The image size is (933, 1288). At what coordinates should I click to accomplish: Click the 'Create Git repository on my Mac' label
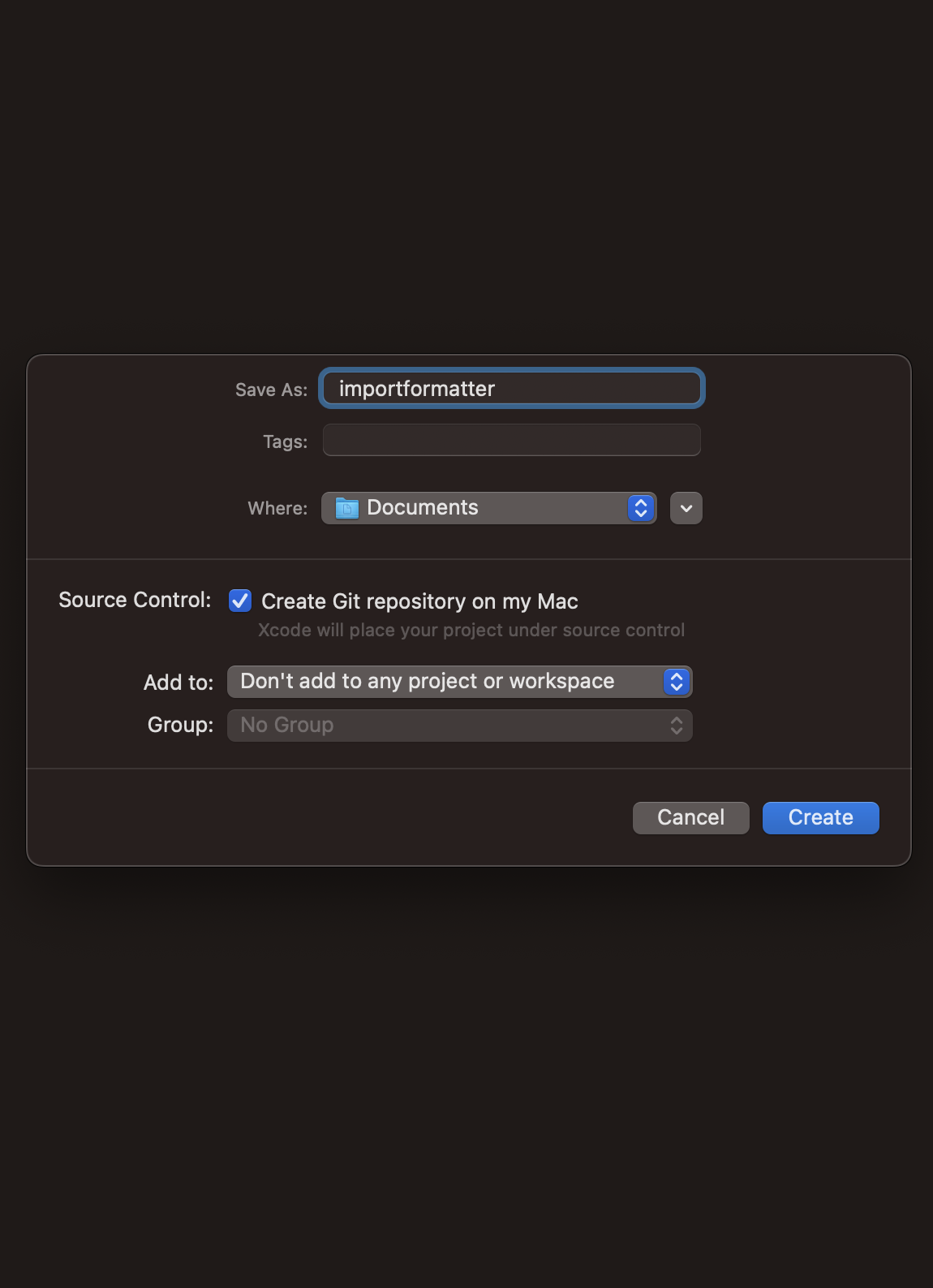tap(419, 601)
